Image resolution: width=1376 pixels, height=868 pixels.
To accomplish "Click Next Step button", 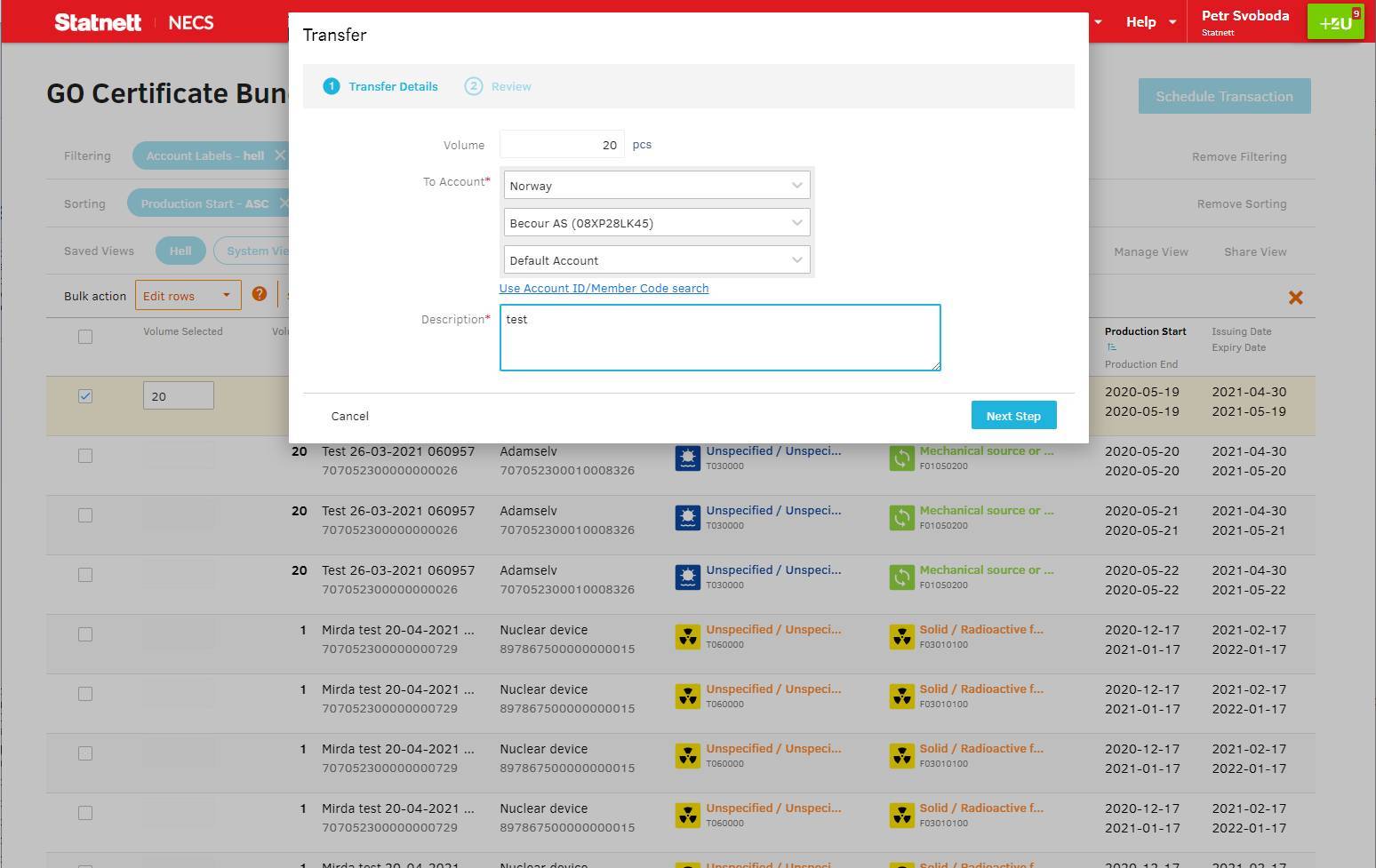I will tap(1013, 416).
